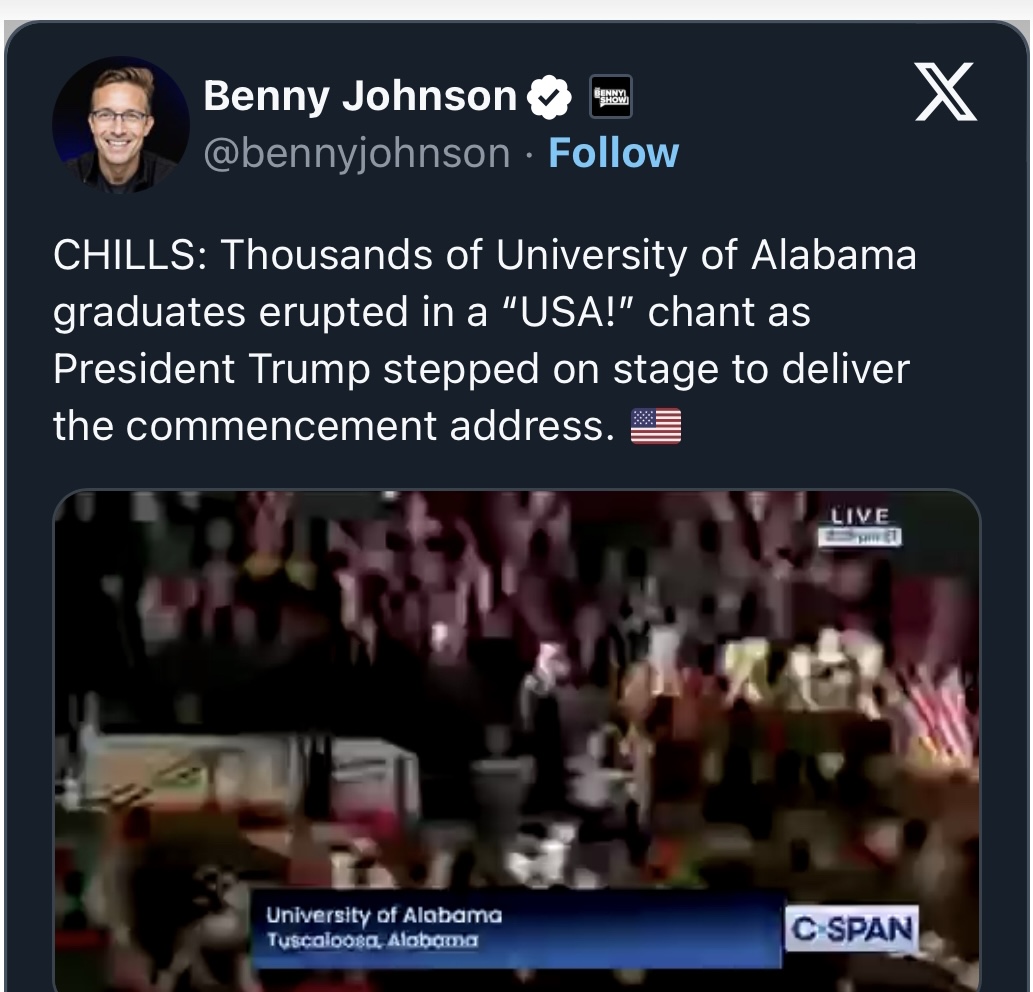Follow the @bennyjohnson account
The image size is (1033, 992).
[x=613, y=153]
